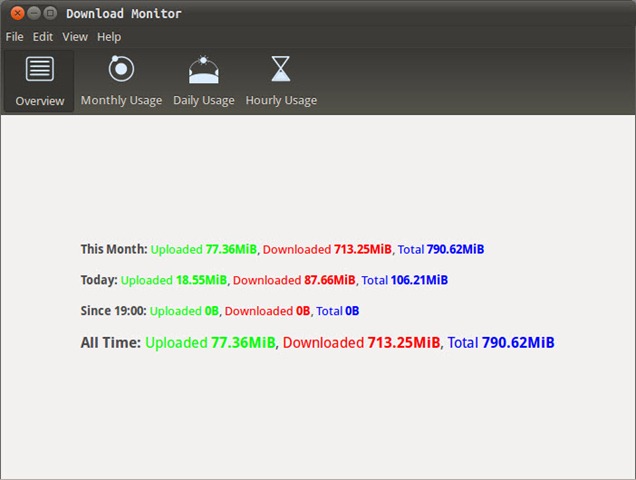Click Today's total 106.21MiB

coord(419,280)
